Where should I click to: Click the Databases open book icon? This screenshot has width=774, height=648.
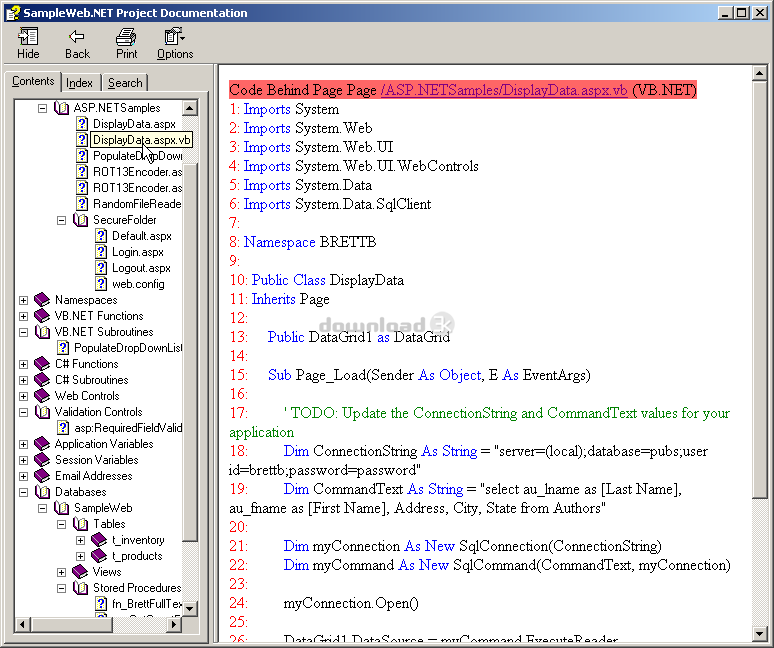(x=42, y=492)
